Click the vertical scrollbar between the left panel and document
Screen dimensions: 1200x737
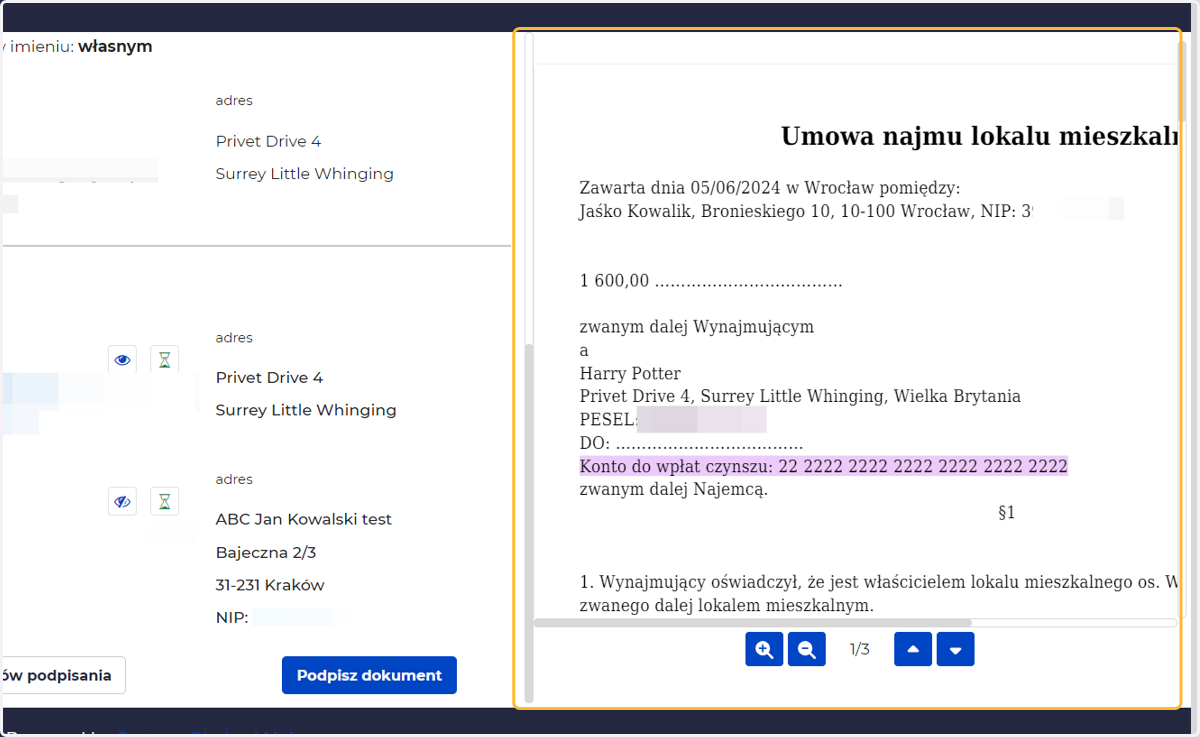click(529, 522)
